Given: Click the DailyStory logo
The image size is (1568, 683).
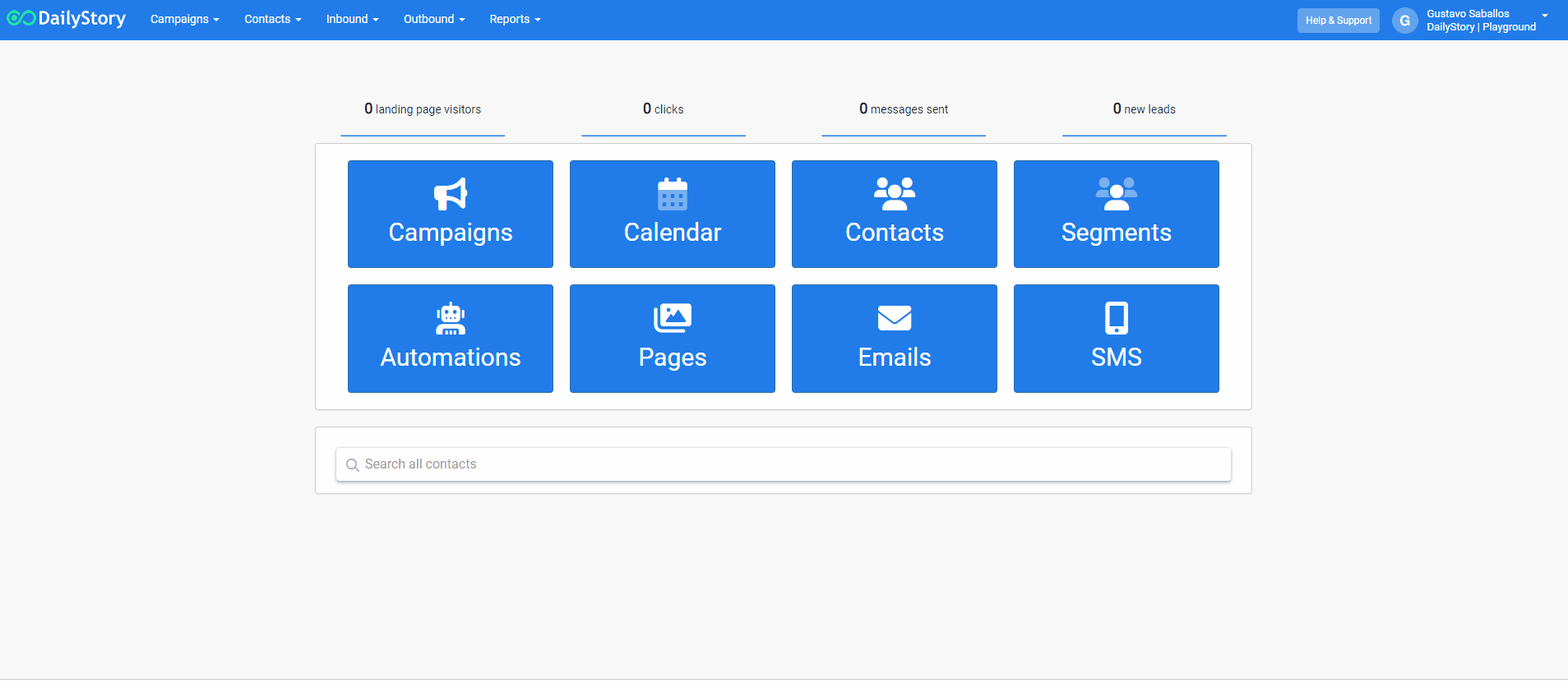Looking at the screenshot, I should coord(67,18).
